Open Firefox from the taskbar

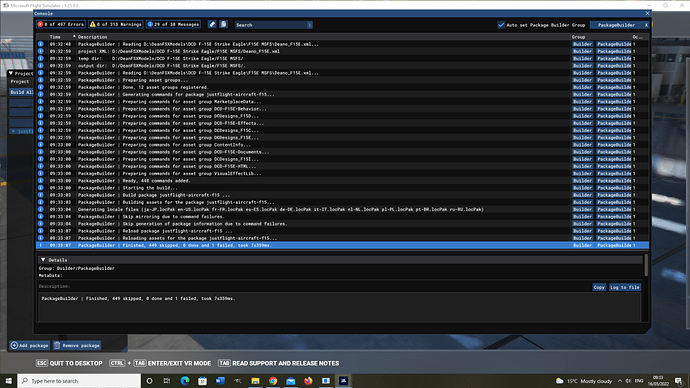pyautogui.click(x=308, y=381)
